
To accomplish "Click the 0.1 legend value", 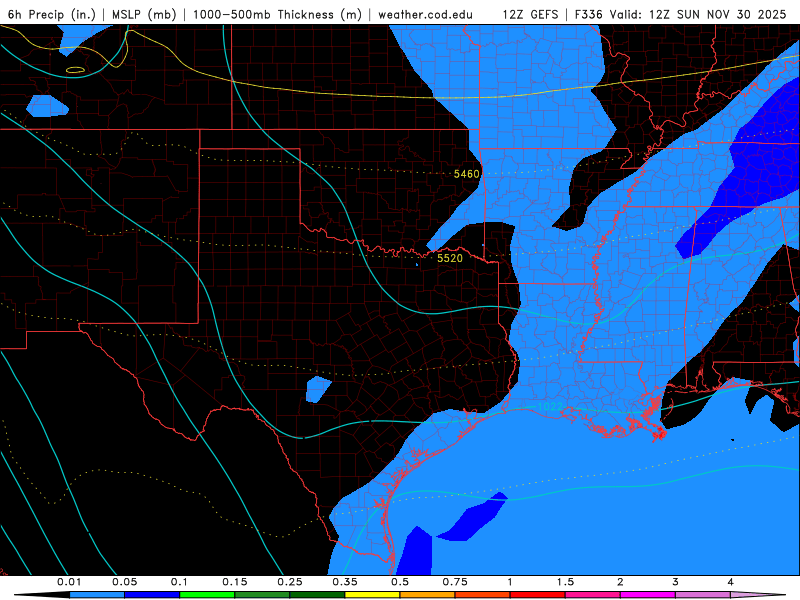I will click(x=179, y=582).
